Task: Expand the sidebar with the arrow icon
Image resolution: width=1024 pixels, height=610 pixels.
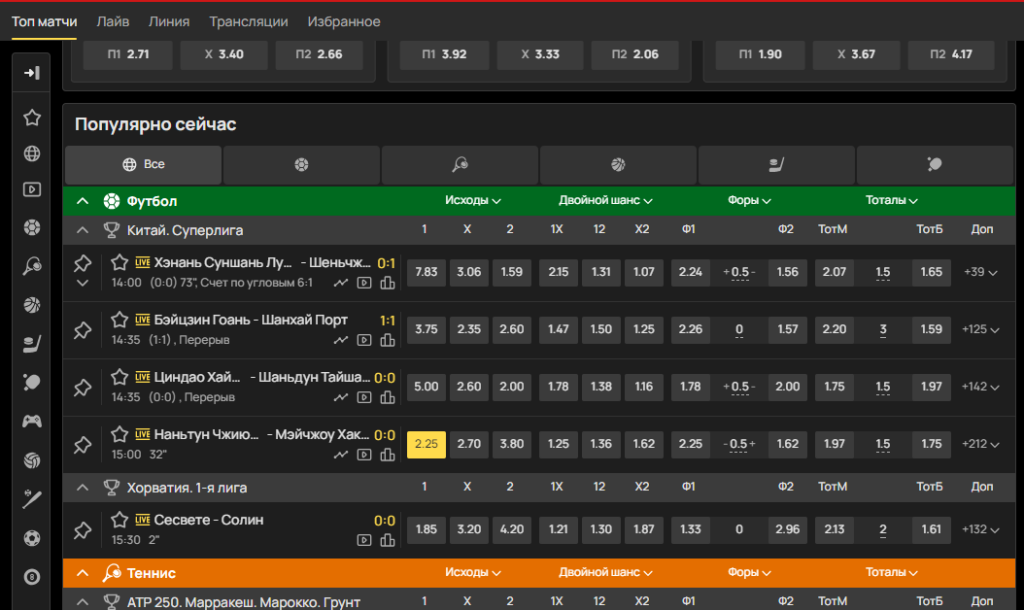Action: 31,72
